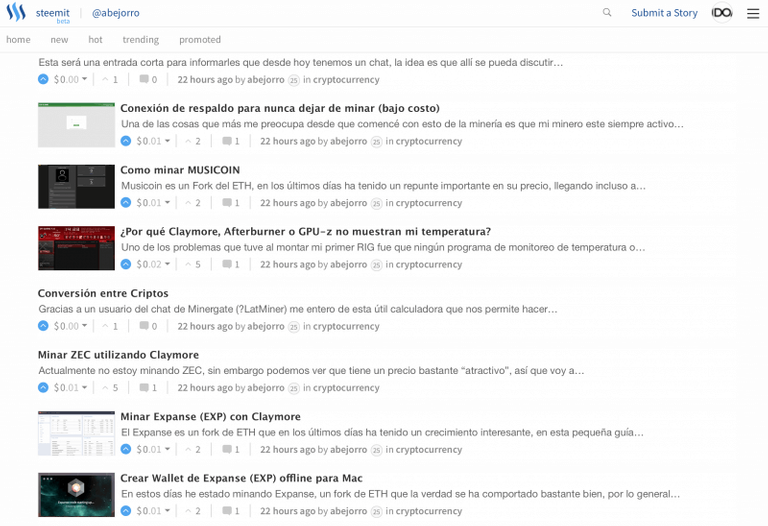Open comments on Minar Expanse con Claymore post

231,450
